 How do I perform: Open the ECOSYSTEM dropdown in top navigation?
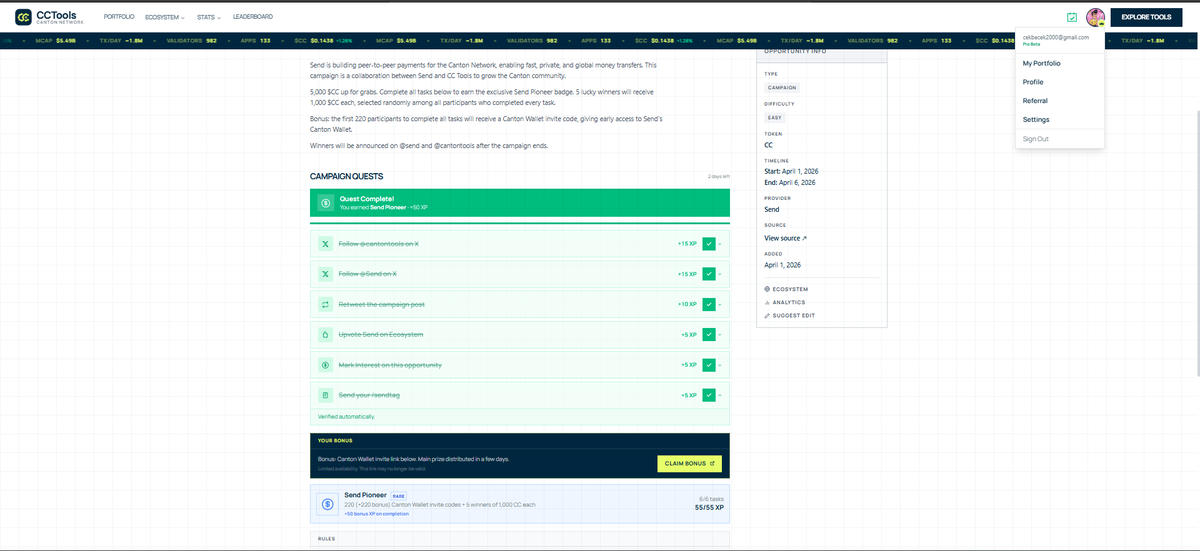coord(166,17)
